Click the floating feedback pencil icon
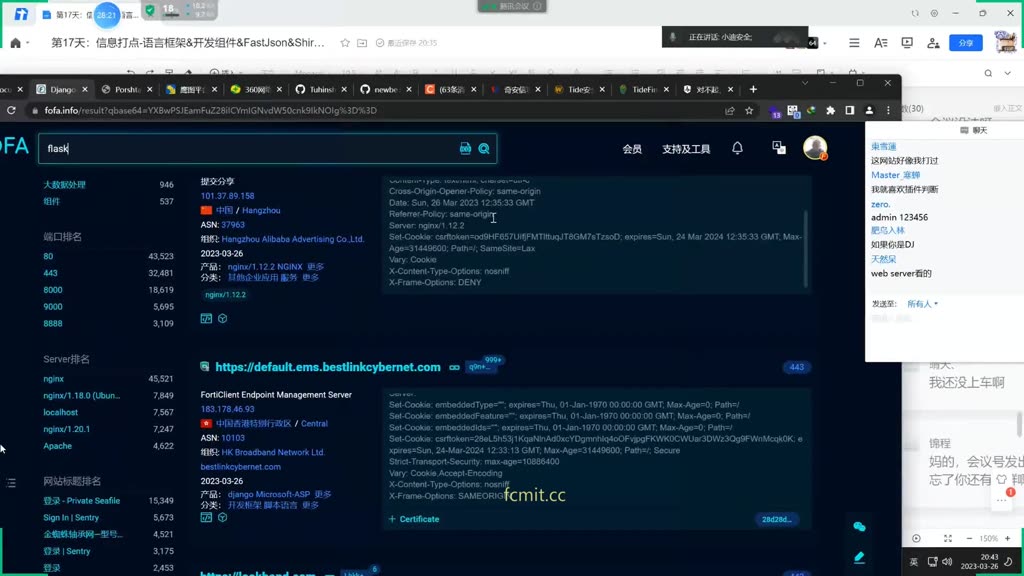Image resolution: width=1024 pixels, height=576 pixels. [859, 557]
